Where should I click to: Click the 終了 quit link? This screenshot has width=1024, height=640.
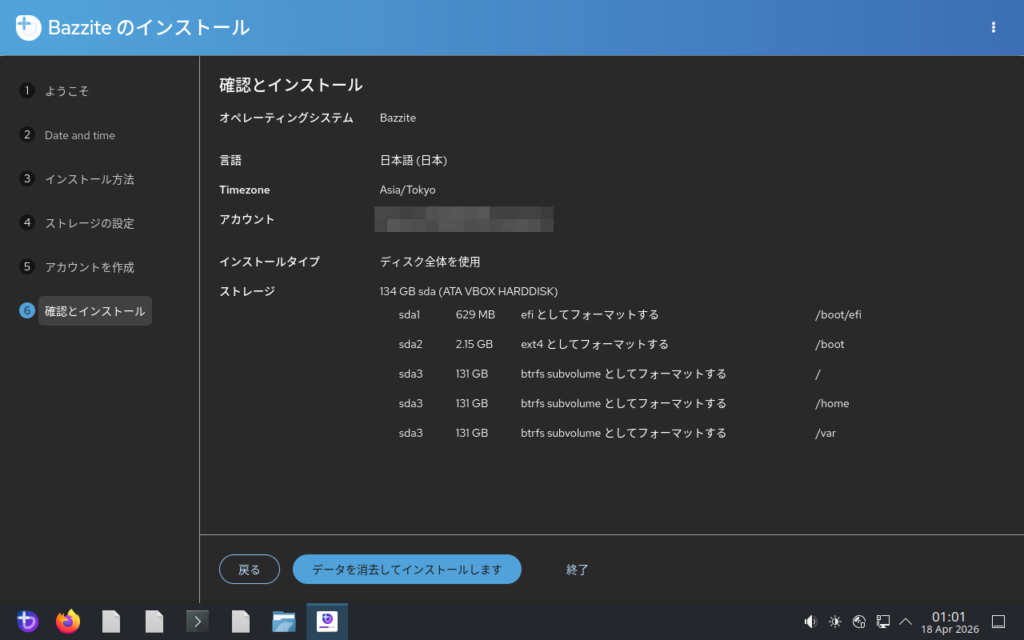coord(577,569)
